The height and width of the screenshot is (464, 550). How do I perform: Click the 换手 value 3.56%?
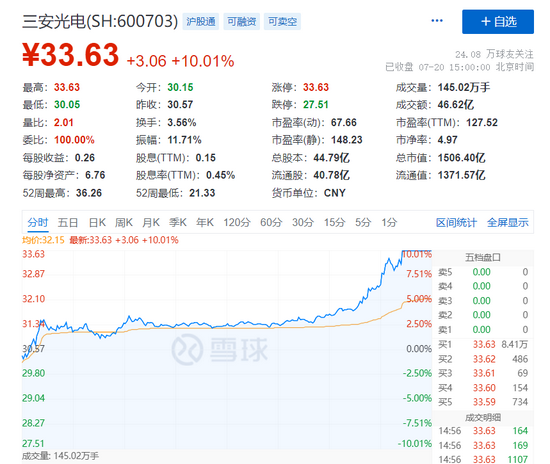coord(182,122)
